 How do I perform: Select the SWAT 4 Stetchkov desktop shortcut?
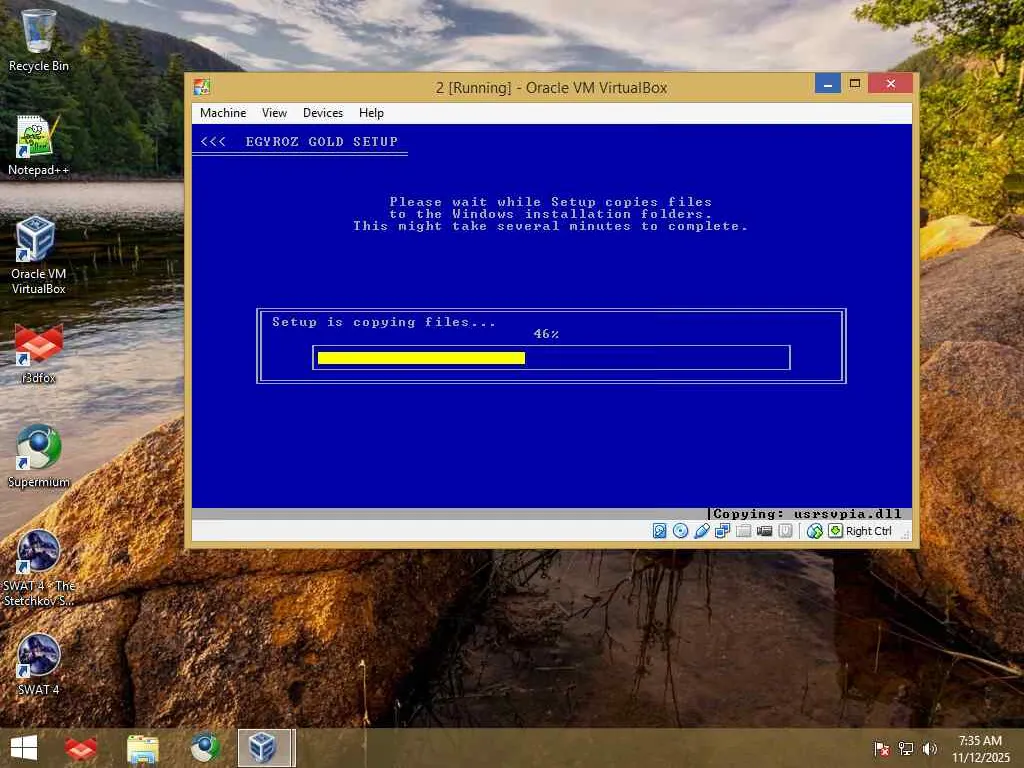tap(39, 568)
